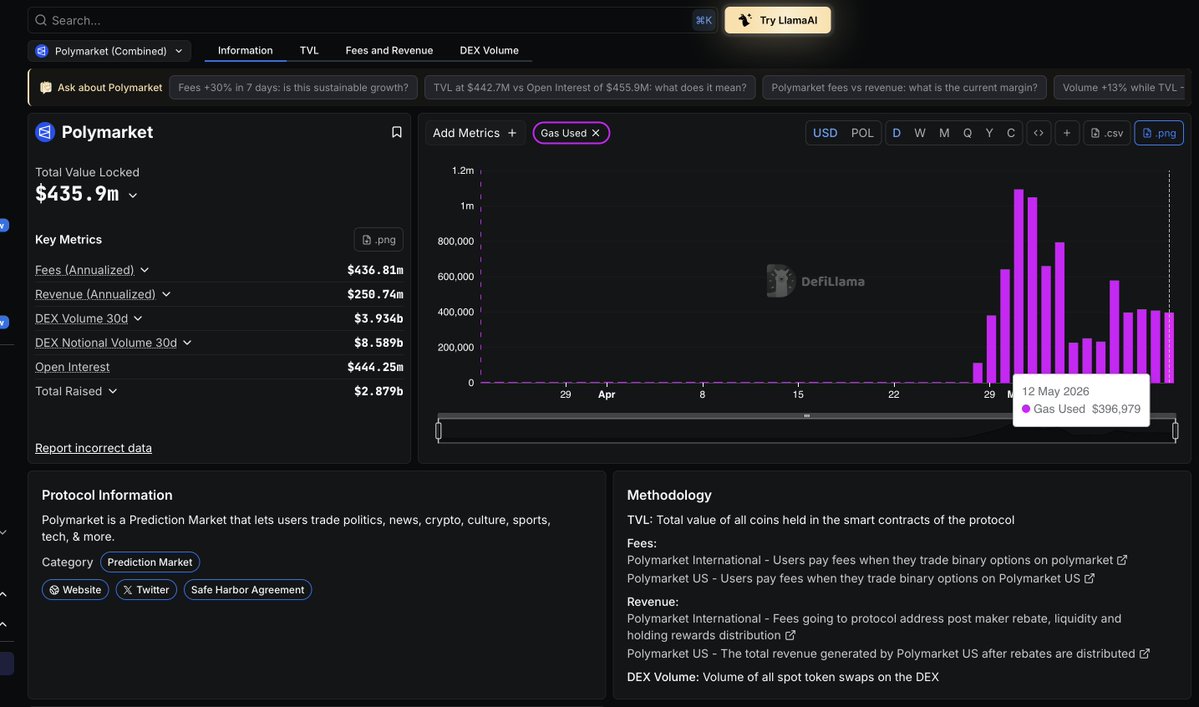Click the search magnifier icon
The height and width of the screenshot is (707, 1199).
point(41,20)
